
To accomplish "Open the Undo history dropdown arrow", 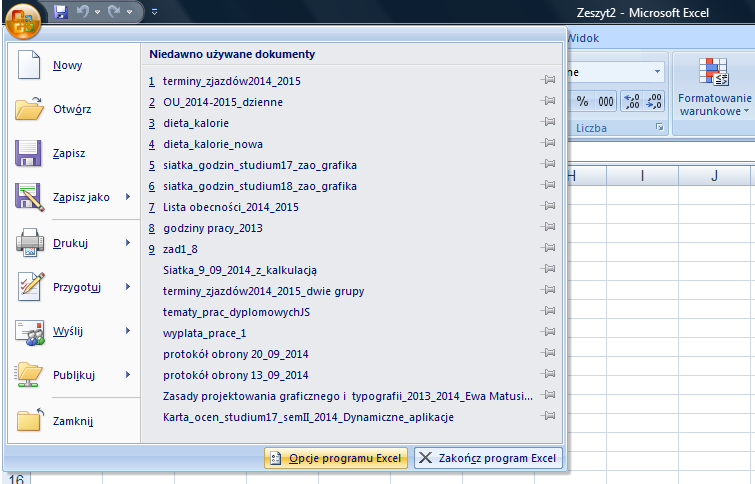I will pos(97,12).
